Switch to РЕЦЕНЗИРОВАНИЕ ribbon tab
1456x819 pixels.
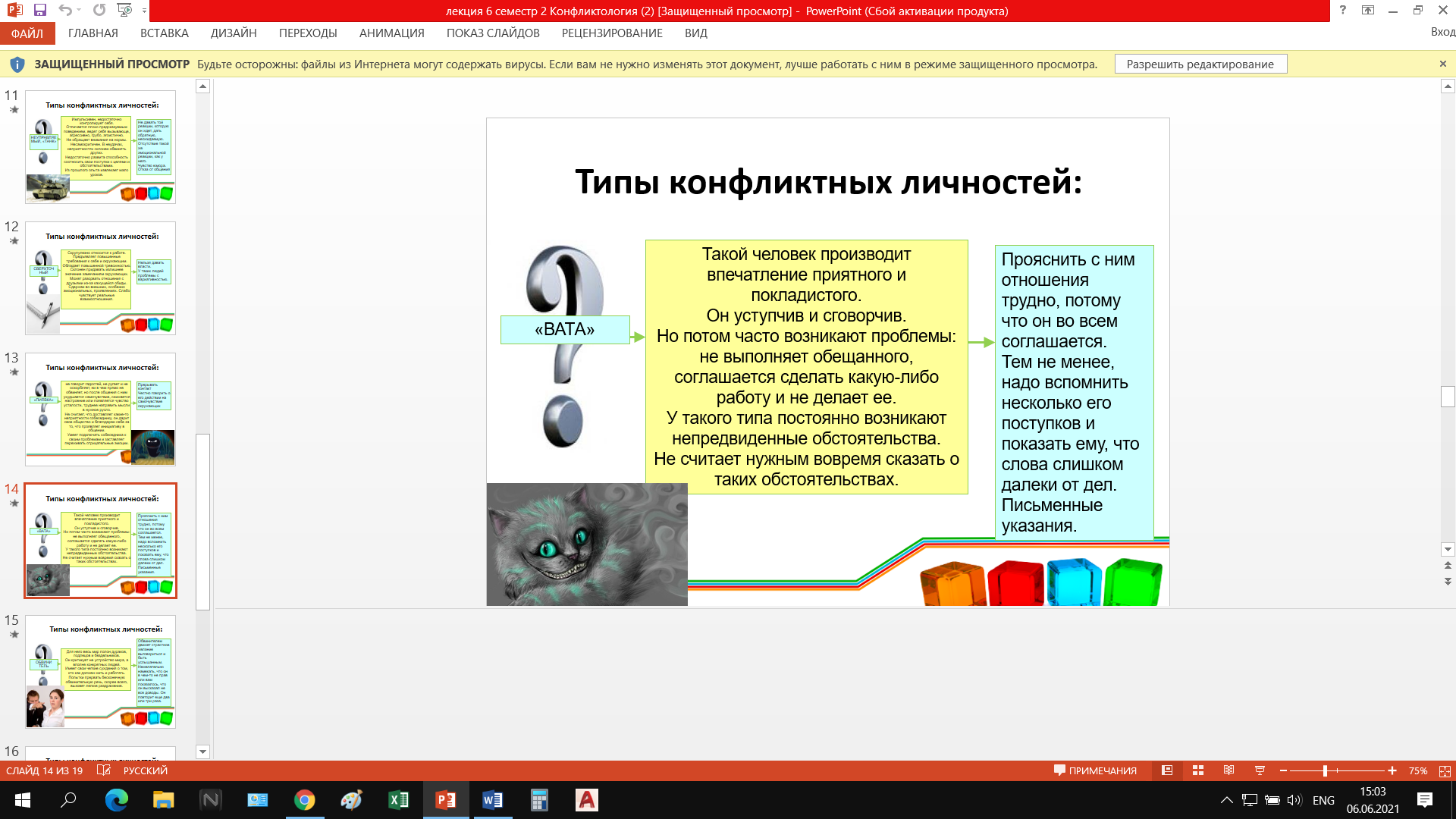(x=612, y=33)
